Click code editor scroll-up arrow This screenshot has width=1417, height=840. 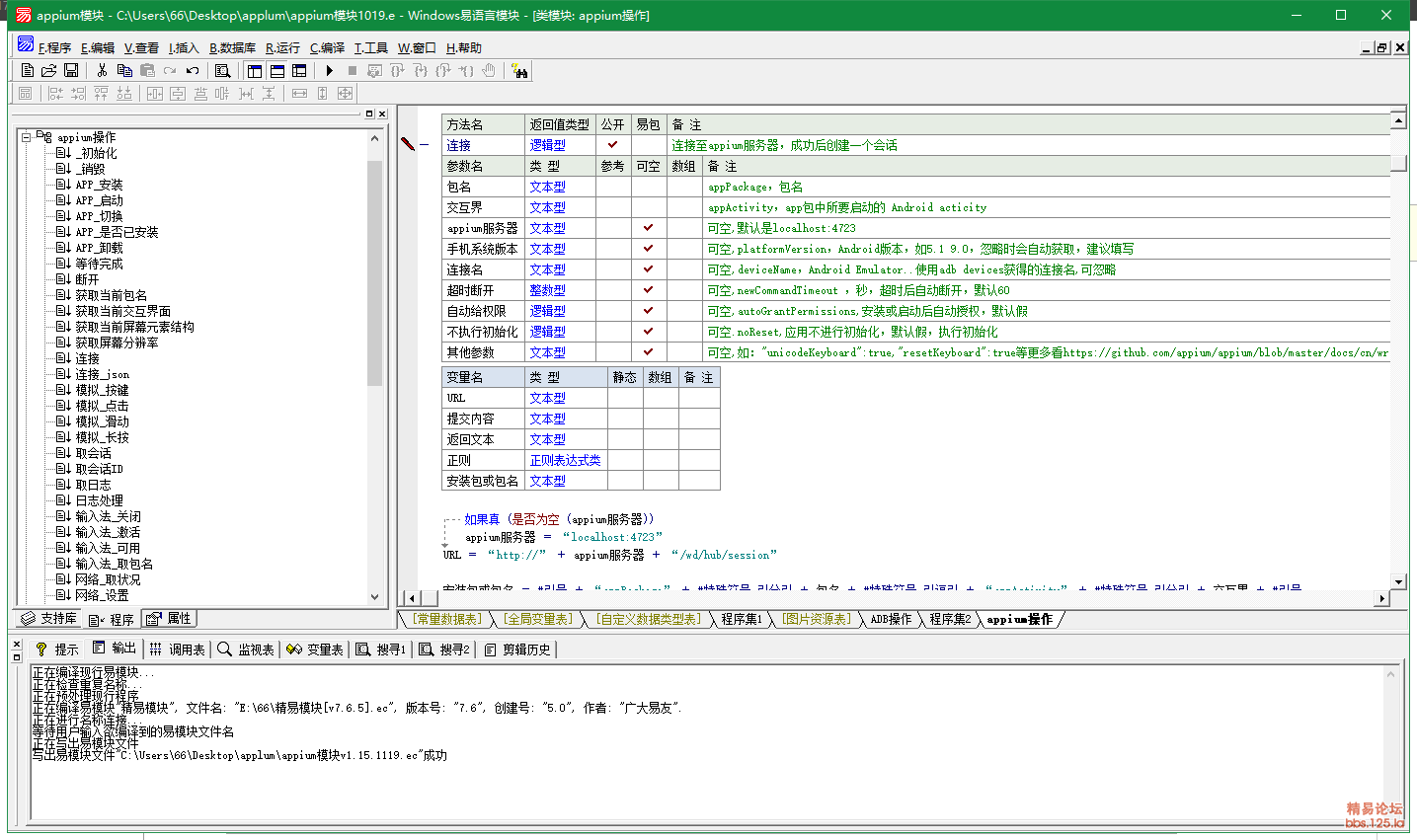pos(1398,120)
